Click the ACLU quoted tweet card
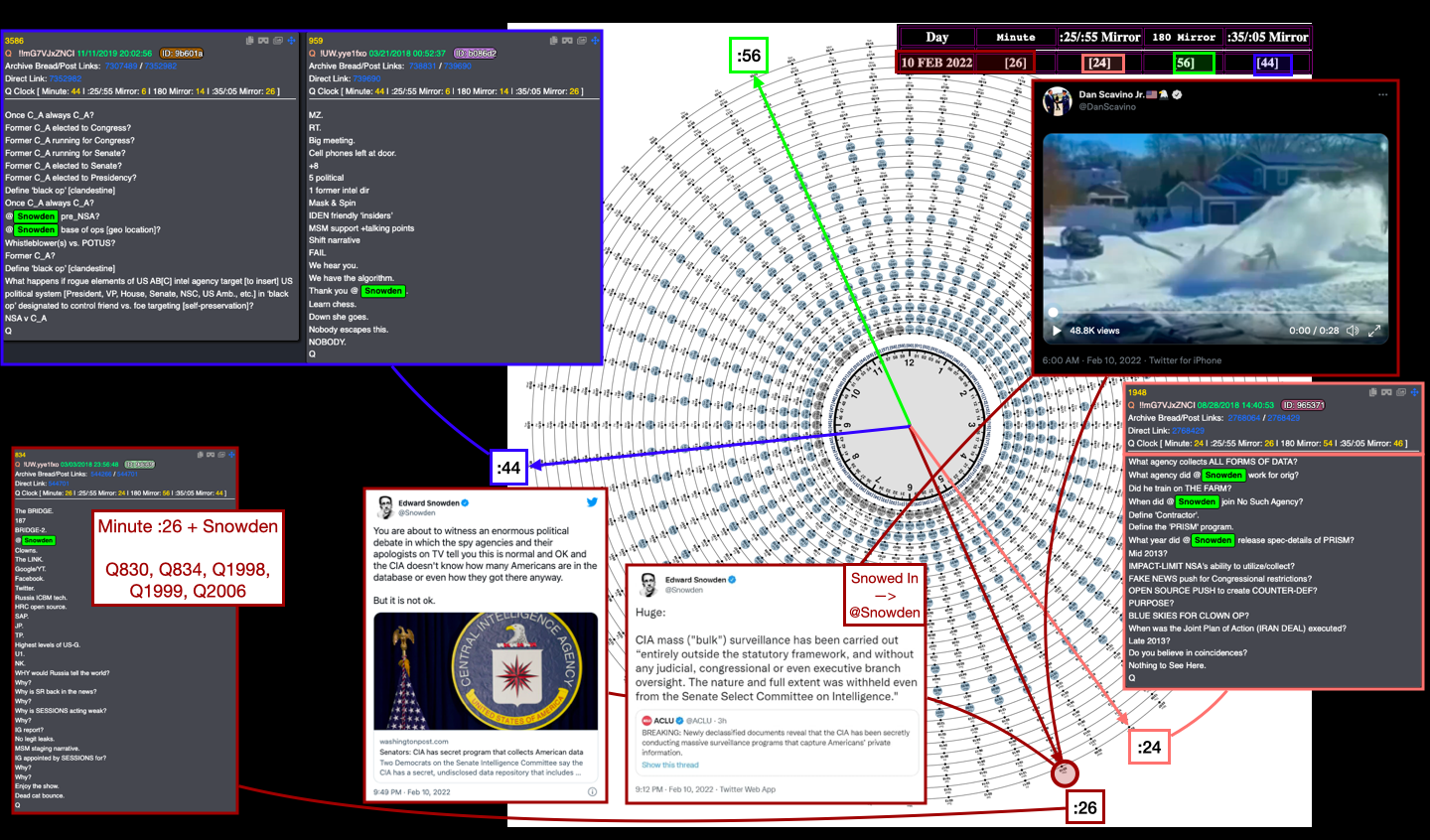 [777, 743]
